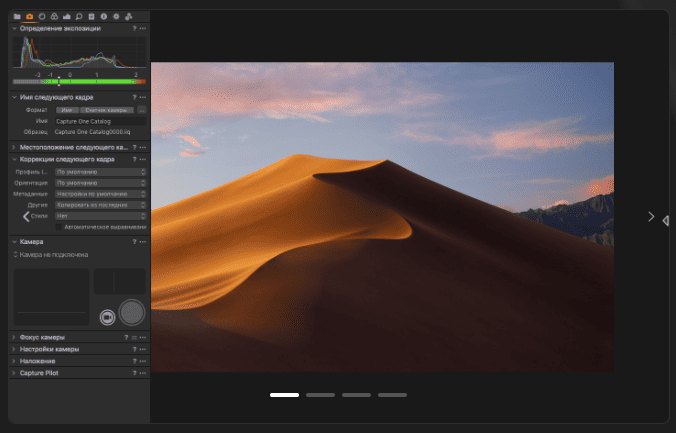Screen dimensions: 676x433
Task: Open the Adjustments clipboard tool tab
Action: [x=91, y=16]
